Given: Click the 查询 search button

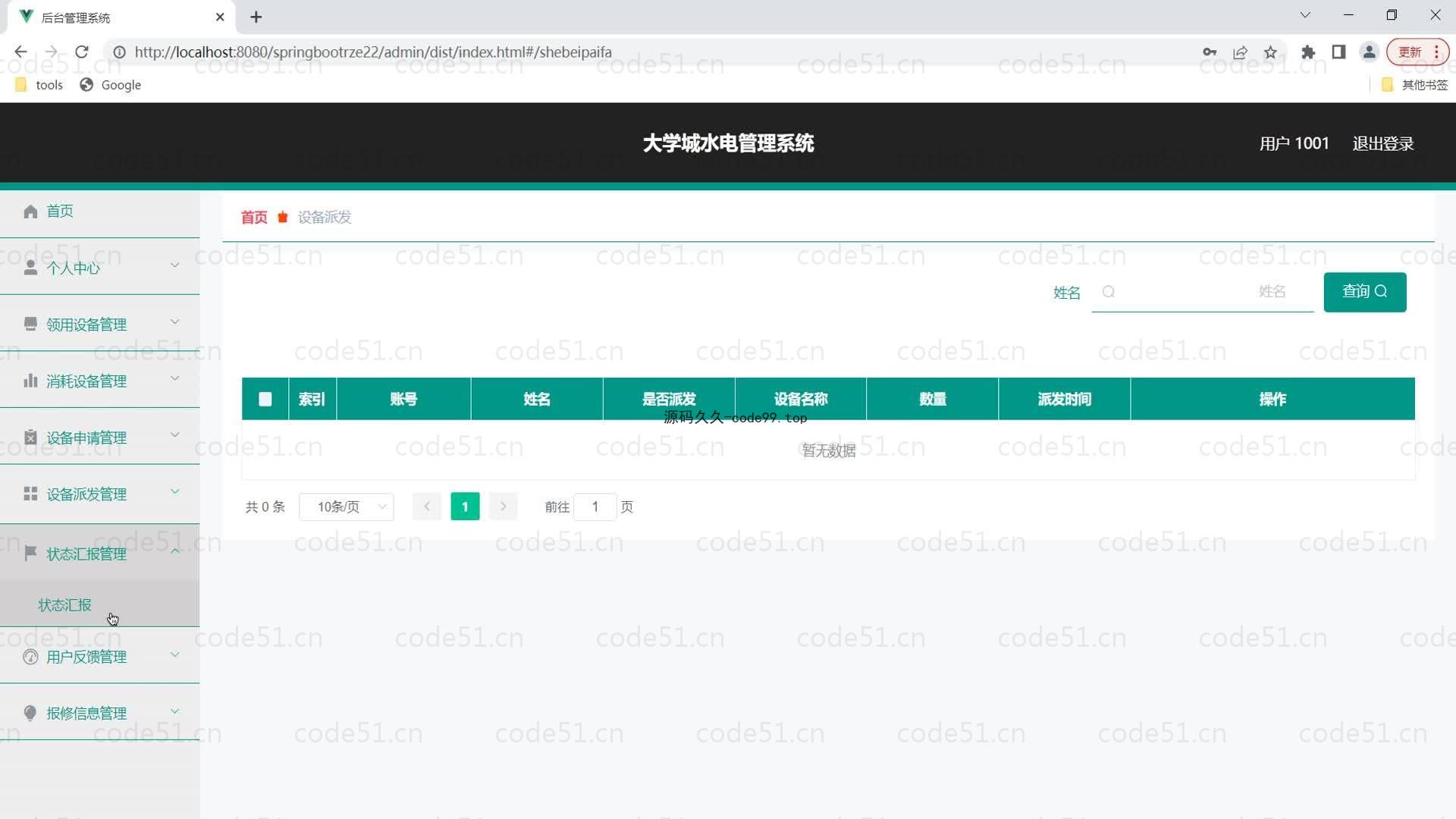Looking at the screenshot, I should point(1365,292).
